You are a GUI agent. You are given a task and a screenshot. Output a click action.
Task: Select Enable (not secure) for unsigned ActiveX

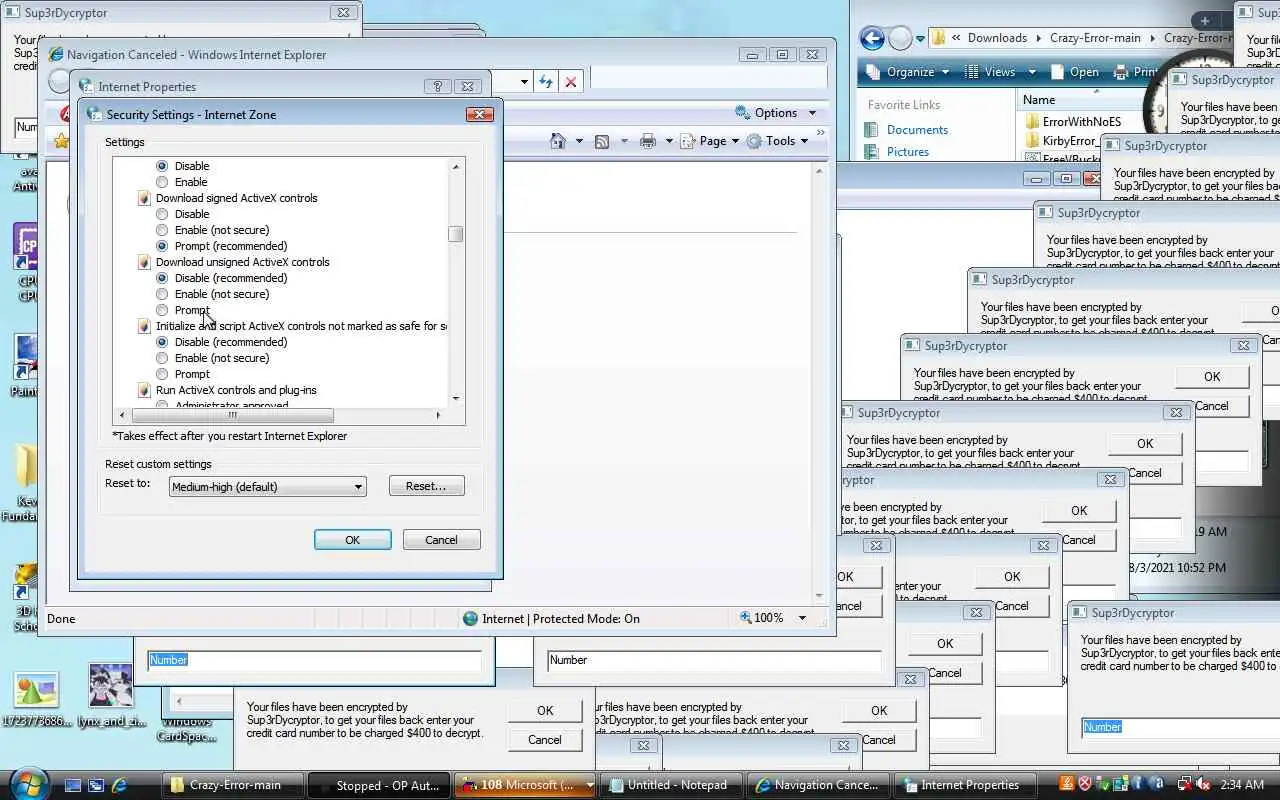point(162,294)
